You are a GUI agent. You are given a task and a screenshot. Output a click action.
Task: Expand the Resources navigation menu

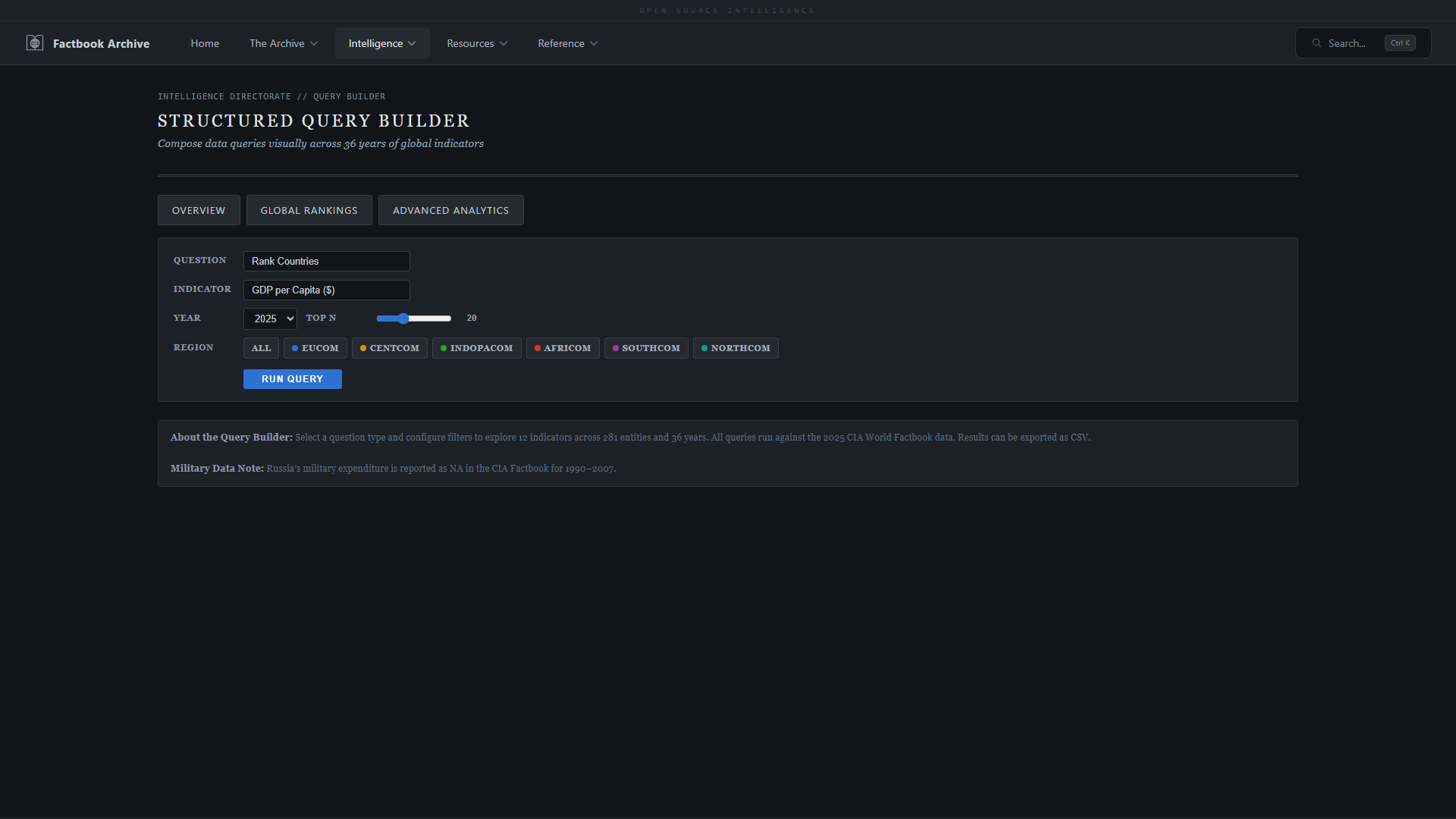476,44
